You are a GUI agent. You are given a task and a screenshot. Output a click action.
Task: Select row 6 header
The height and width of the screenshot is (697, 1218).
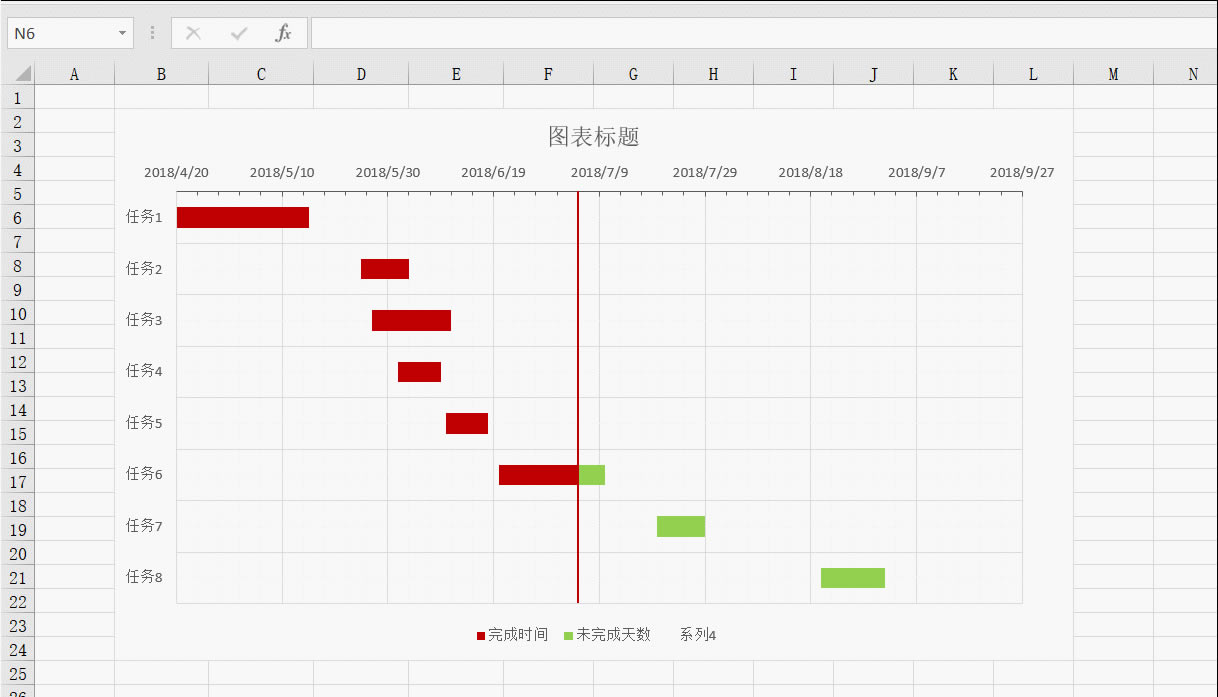point(18,218)
